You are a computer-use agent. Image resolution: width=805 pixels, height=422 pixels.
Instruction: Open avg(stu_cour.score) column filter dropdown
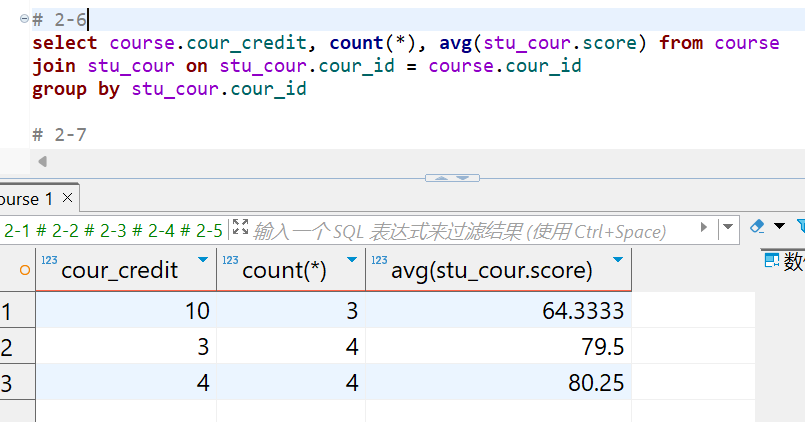coord(618,260)
